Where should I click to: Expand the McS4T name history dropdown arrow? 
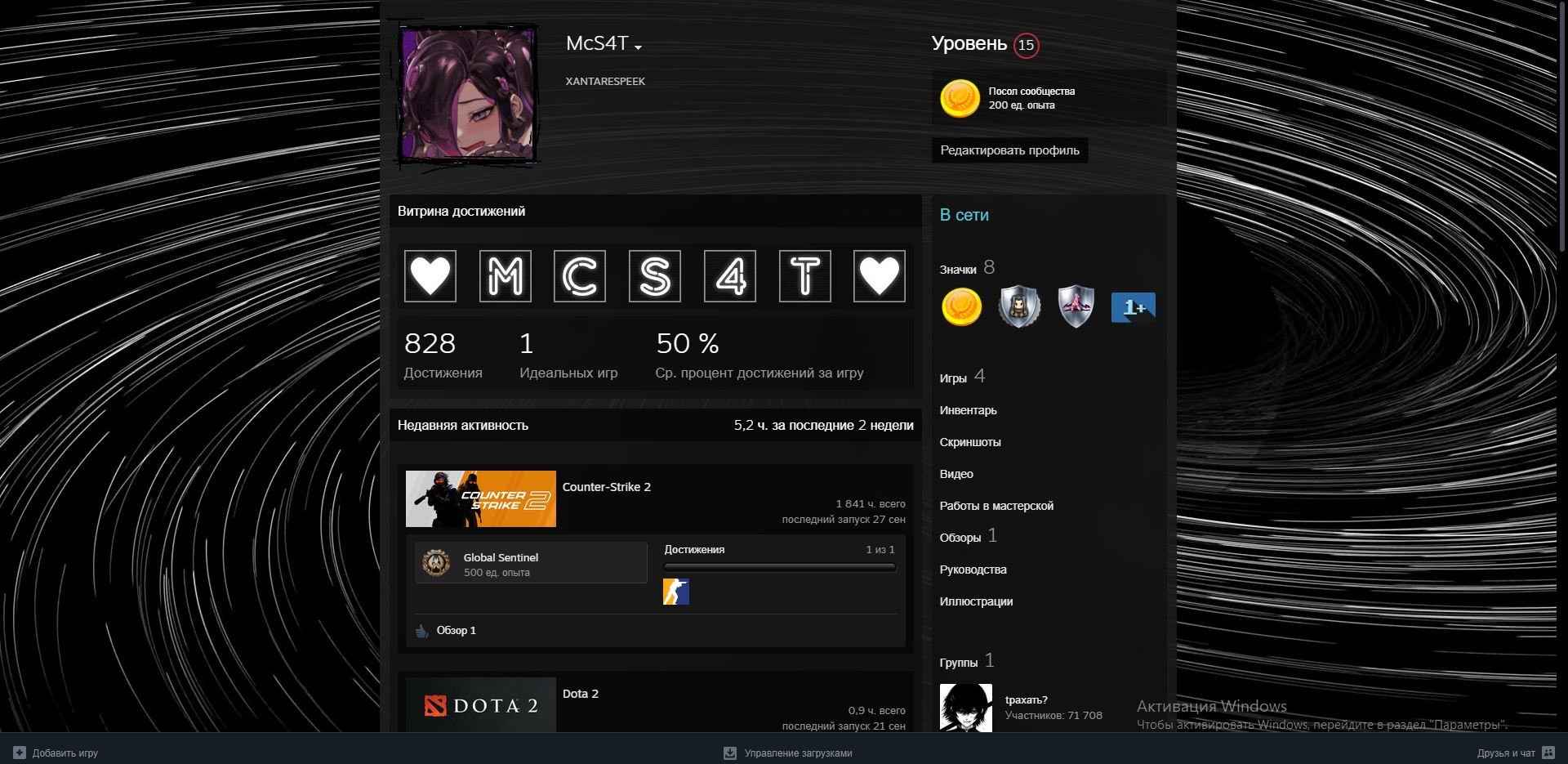click(638, 47)
